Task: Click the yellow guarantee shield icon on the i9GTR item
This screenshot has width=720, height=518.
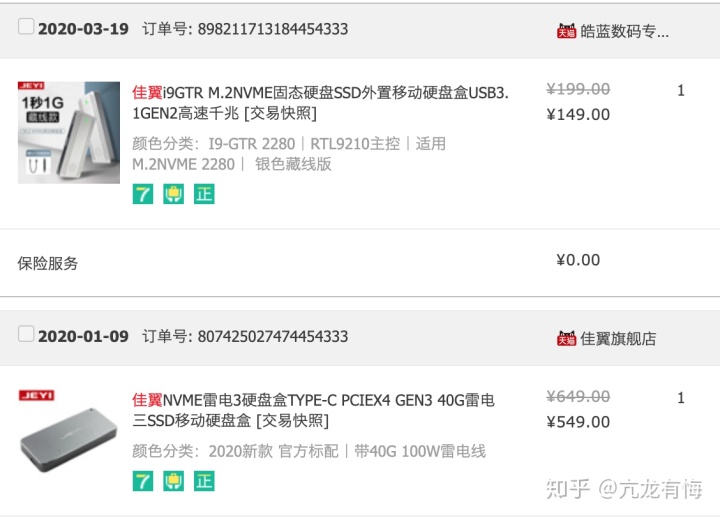Action: tap(174, 194)
